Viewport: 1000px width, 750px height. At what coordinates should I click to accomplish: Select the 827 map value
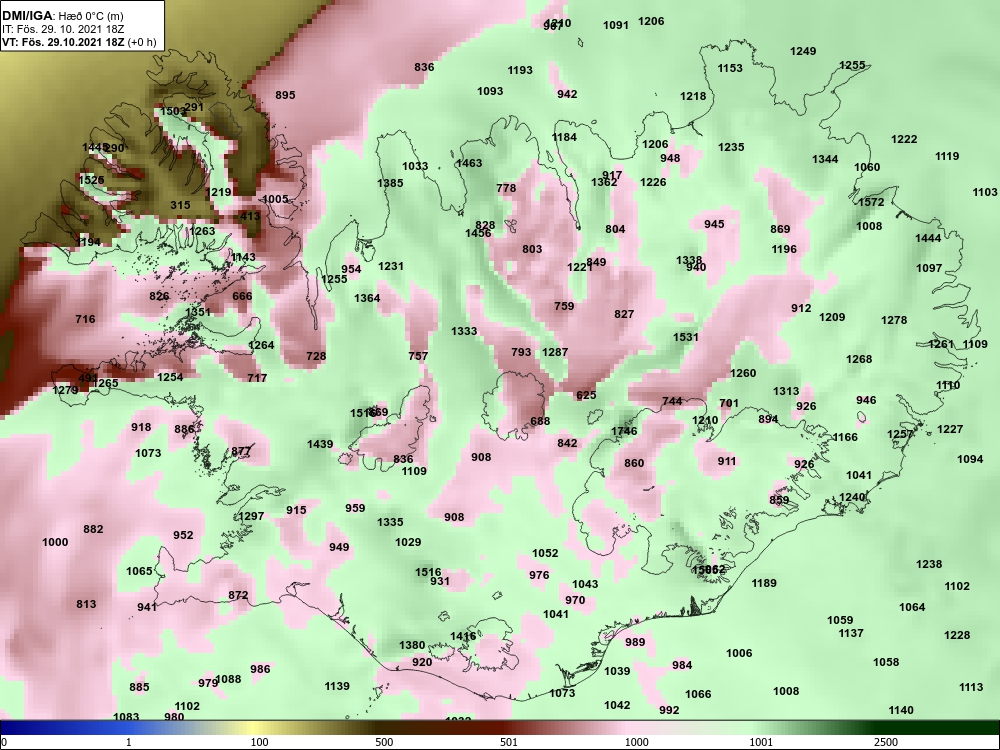click(x=624, y=314)
